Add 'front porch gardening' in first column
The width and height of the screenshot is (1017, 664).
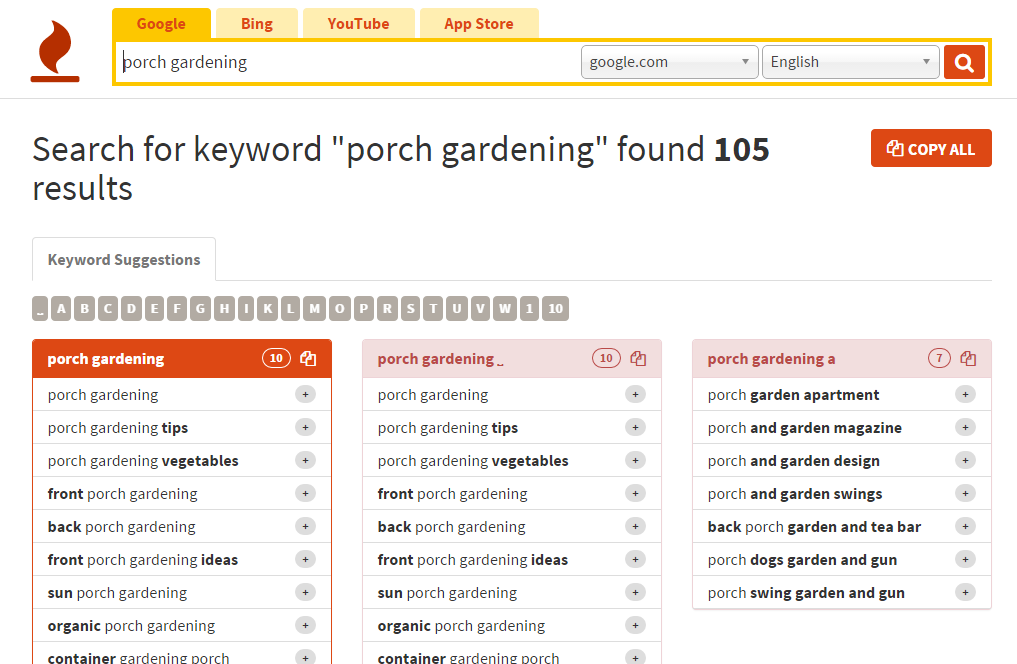click(x=305, y=493)
